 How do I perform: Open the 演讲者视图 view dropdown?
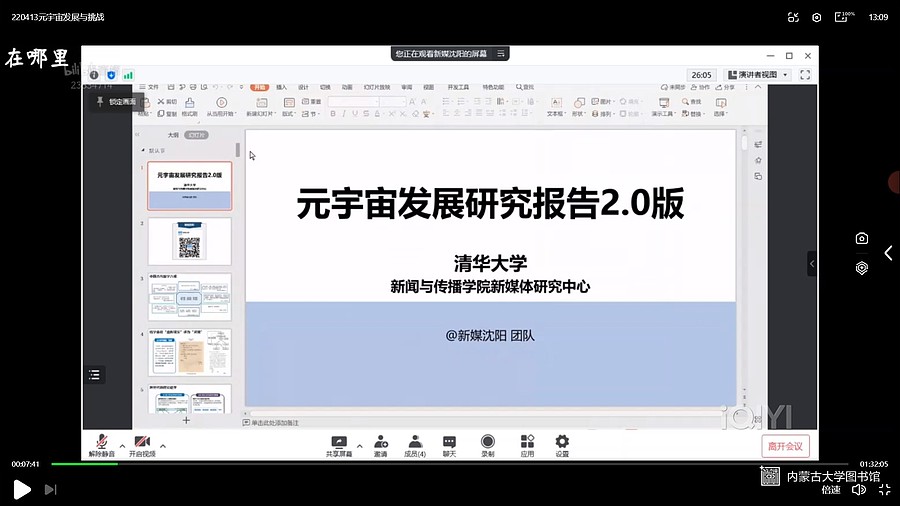[759, 75]
